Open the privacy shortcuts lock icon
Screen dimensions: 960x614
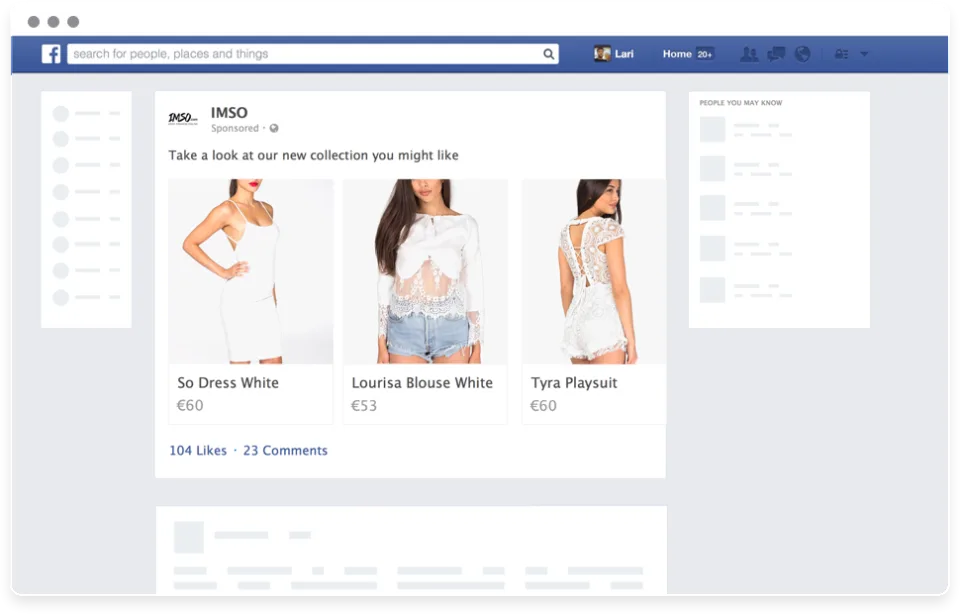(x=842, y=54)
